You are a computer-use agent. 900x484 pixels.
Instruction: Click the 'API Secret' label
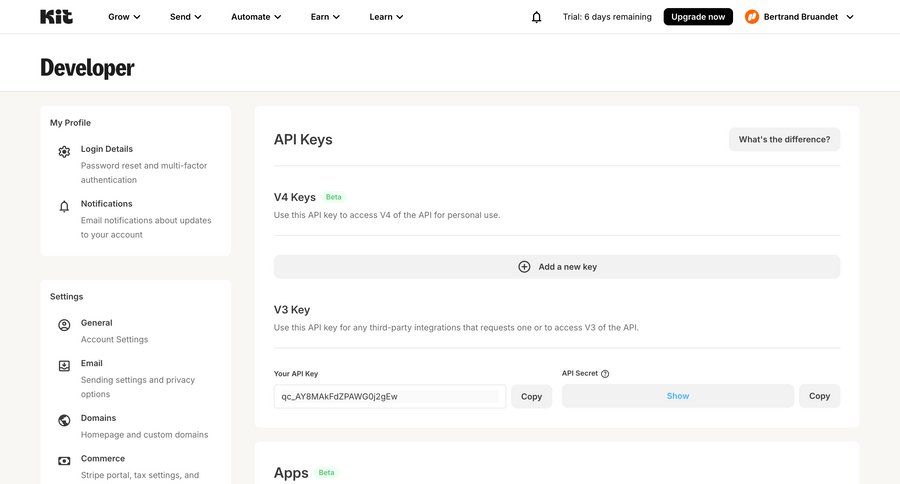point(580,373)
